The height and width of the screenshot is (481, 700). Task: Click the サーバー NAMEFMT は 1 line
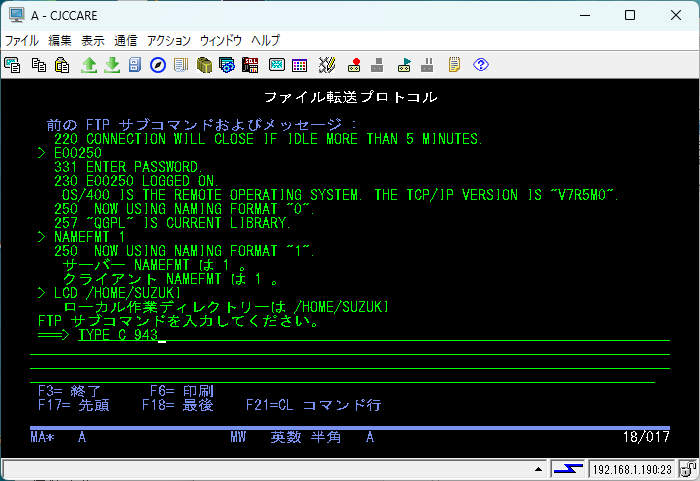pos(154,265)
